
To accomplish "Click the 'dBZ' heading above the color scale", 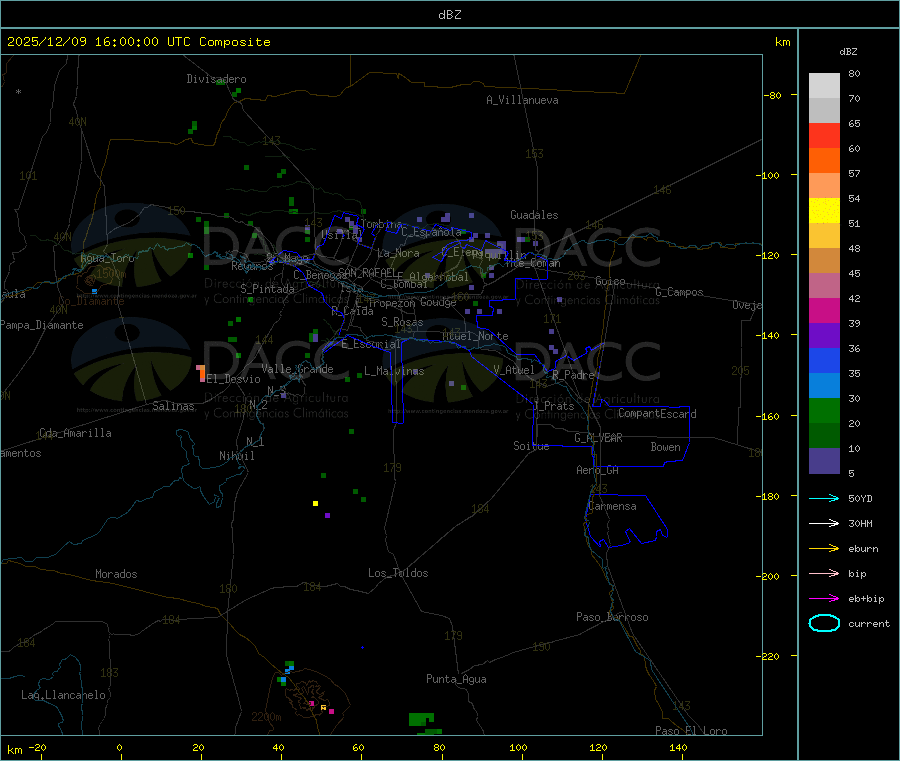I will pos(848,52).
